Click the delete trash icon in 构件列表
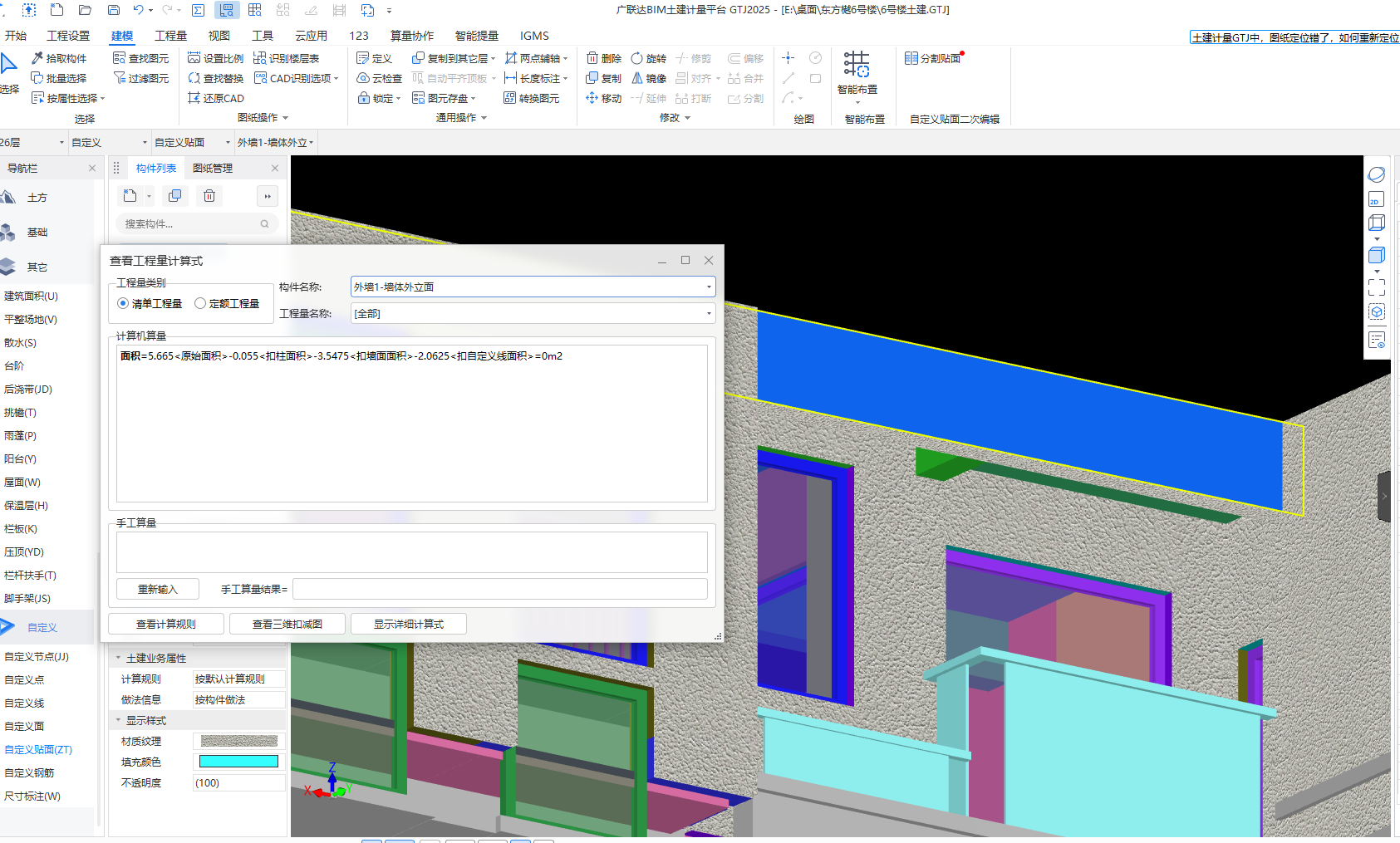This screenshot has height=843, width=1400. (209, 196)
